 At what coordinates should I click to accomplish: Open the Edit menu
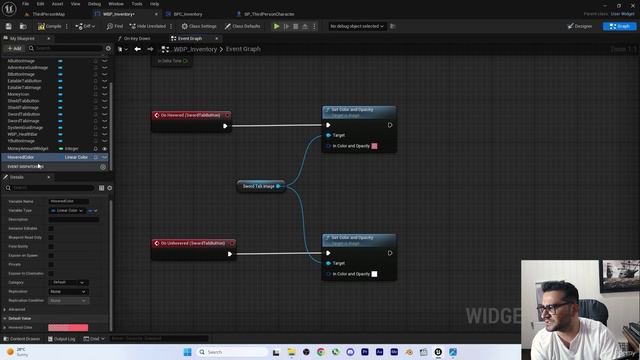tap(40, 4)
